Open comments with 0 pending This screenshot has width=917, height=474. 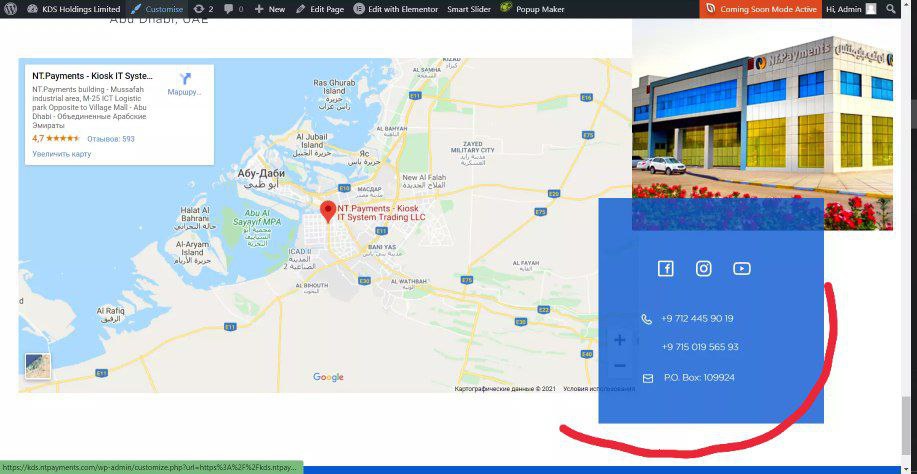234,9
